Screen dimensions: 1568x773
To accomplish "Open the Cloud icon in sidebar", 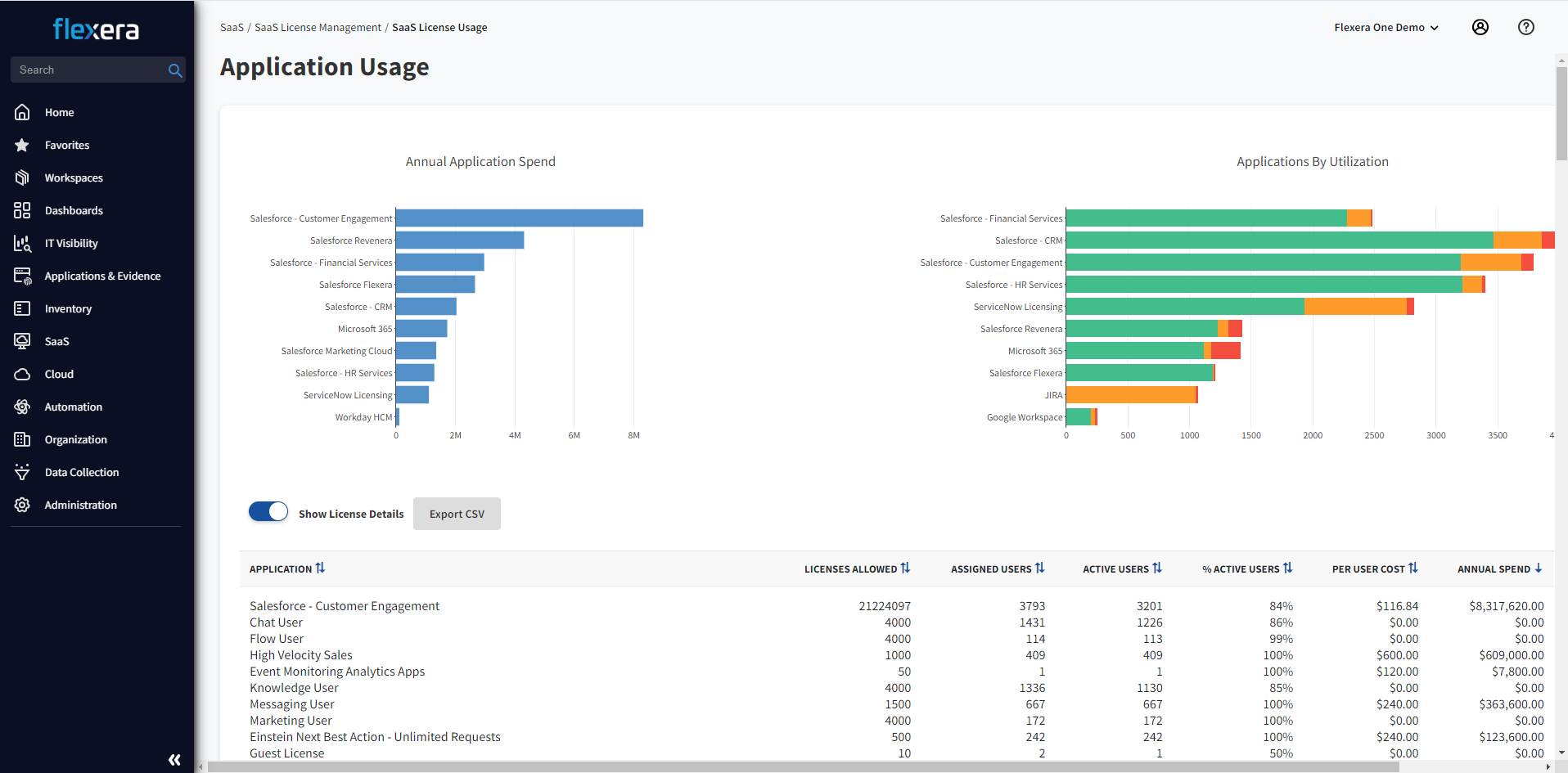I will pyautogui.click(x=22, y=374).
